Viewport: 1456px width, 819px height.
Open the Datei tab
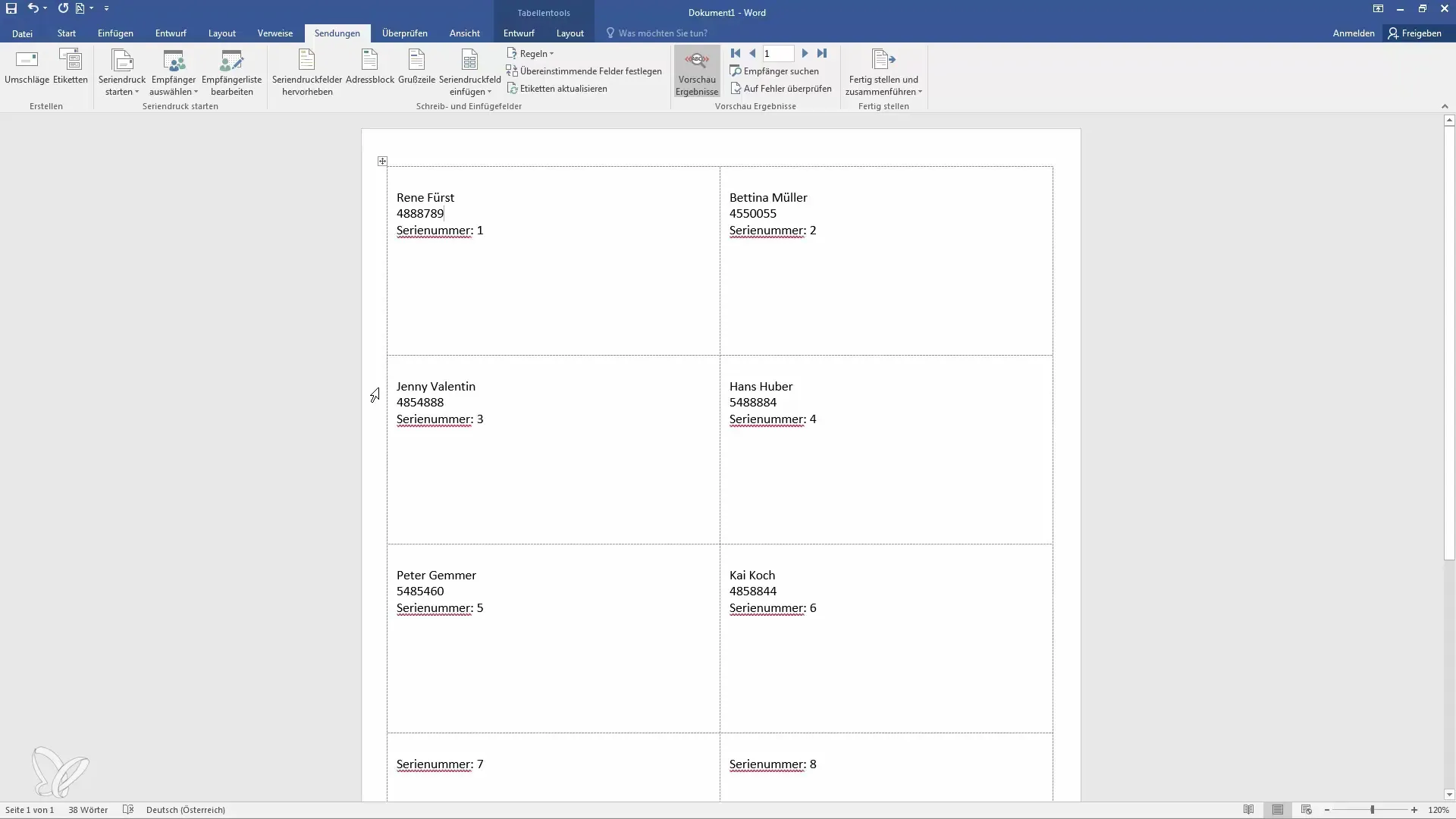point(22,33)
